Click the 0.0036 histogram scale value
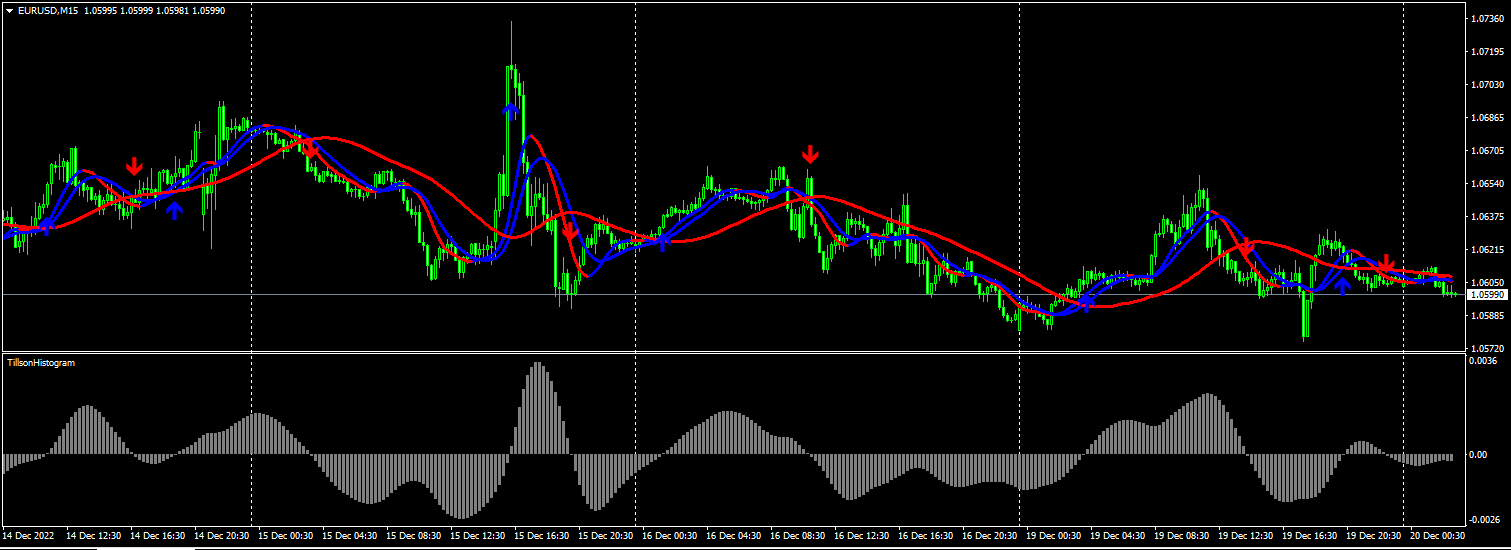This screenshot has width=1511, height=550. click(x=1482, y=361)
